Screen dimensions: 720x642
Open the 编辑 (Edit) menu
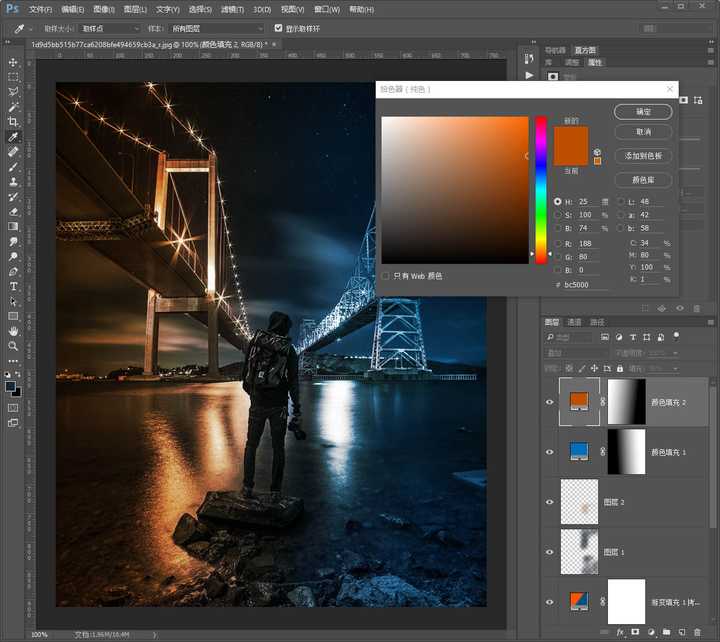tap(73, 9)
